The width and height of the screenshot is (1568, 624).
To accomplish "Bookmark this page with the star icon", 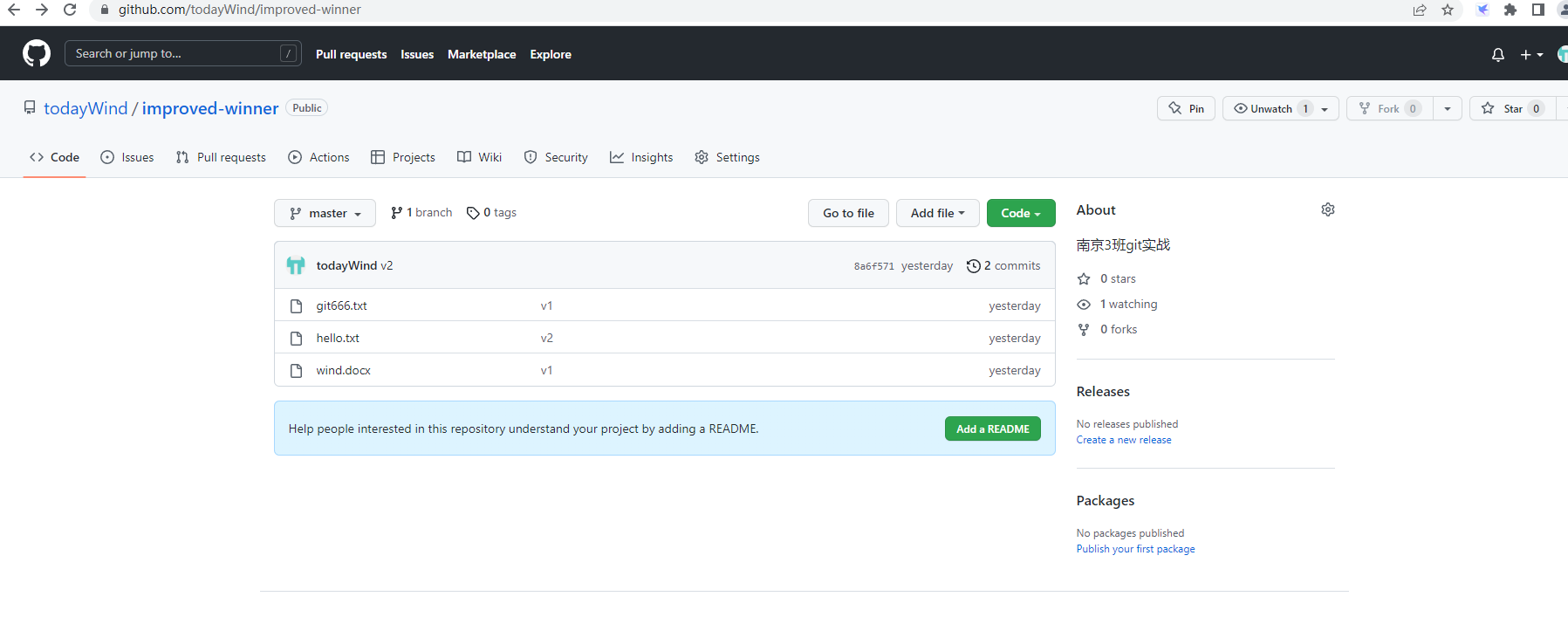I will pos(1448,10).
